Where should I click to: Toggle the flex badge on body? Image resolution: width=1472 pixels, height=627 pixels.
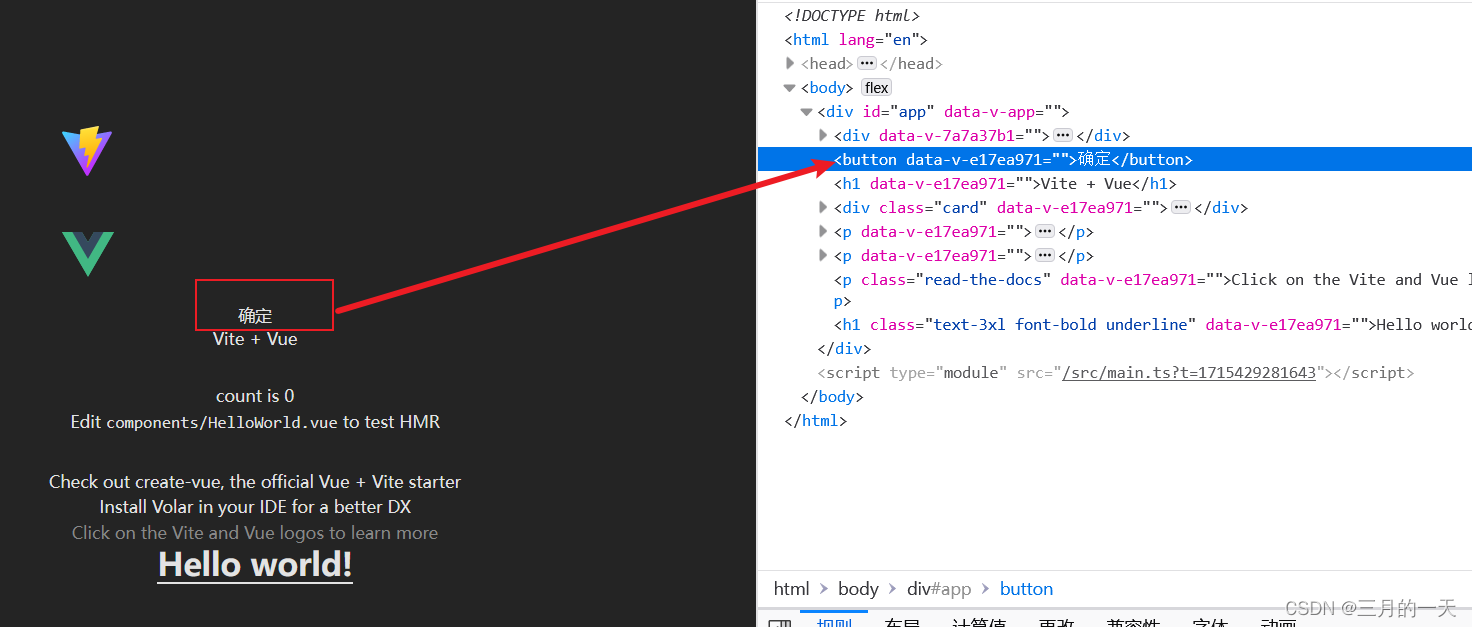point(876,88)
